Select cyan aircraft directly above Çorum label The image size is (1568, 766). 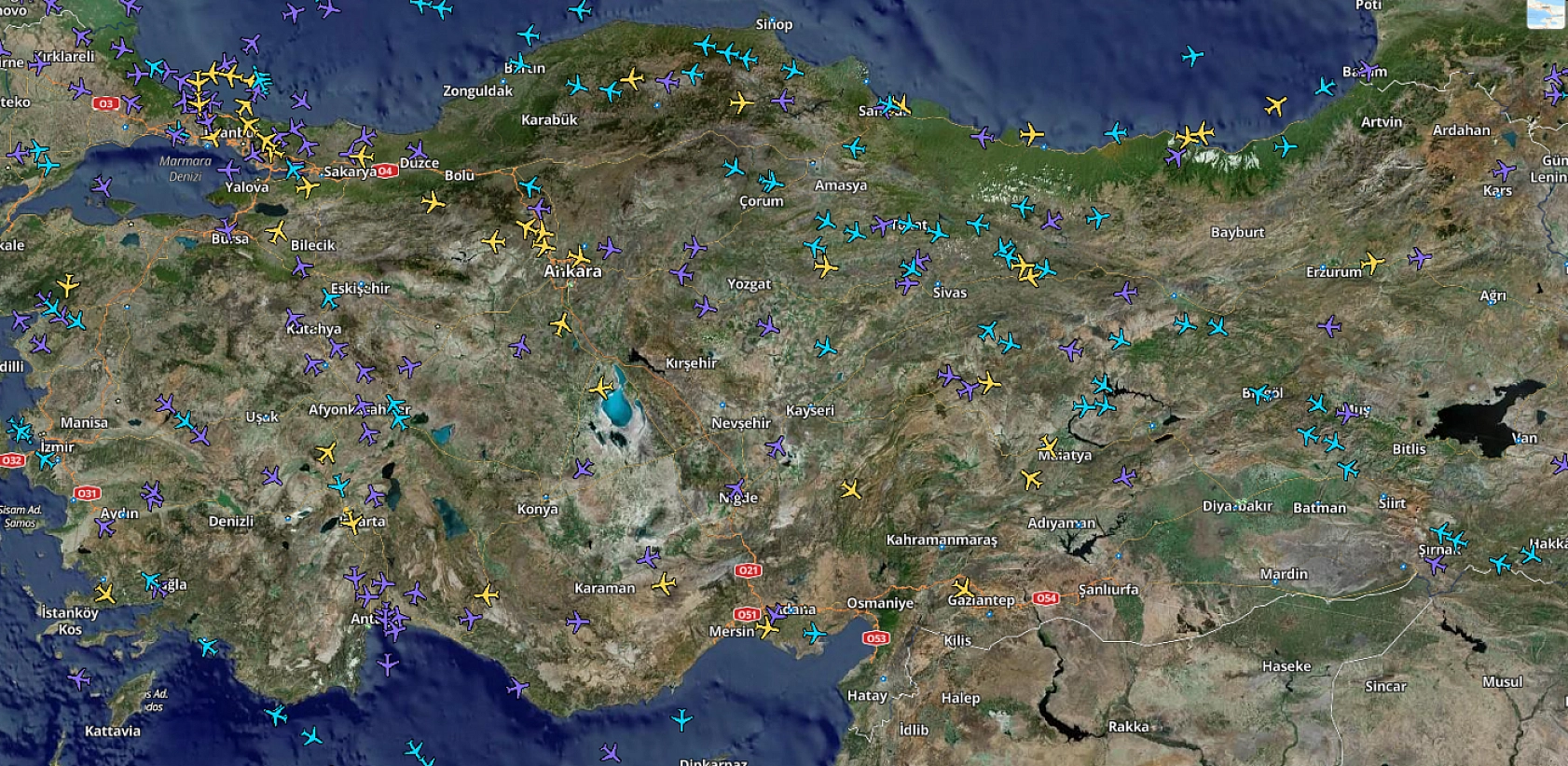pyautogui.click(x=771, y=180)
